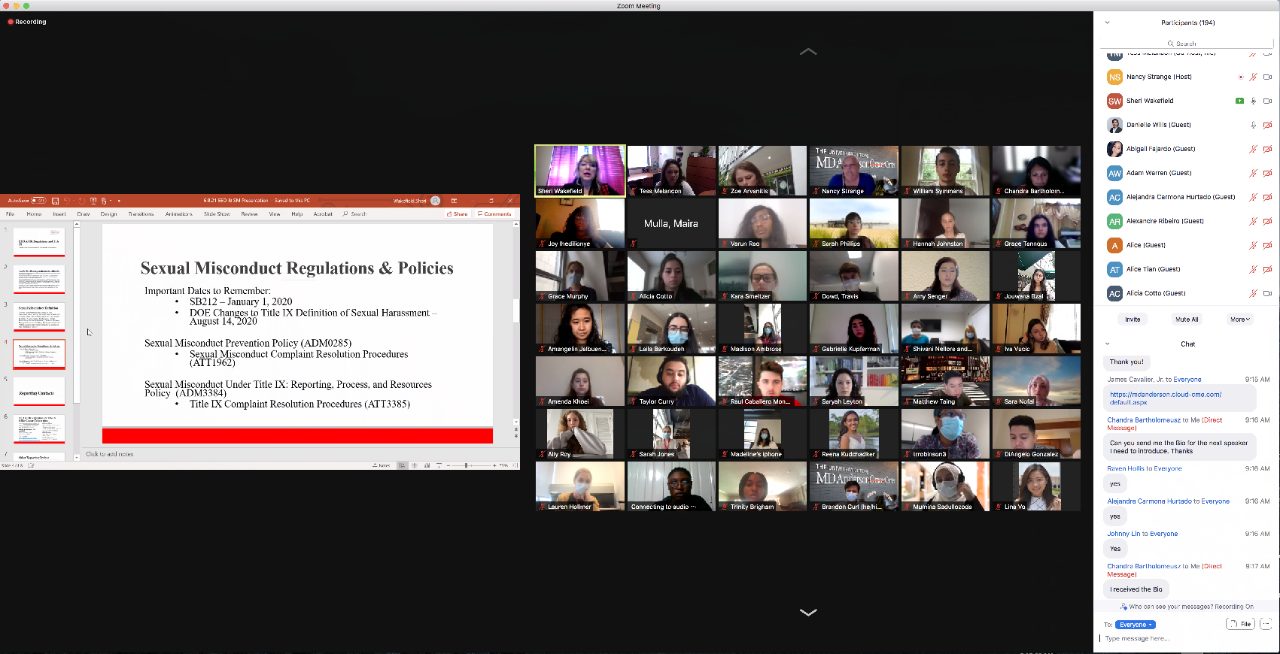
Task: Click Nancy Strange's recording indicator dot
Action: click(1241, 77)
